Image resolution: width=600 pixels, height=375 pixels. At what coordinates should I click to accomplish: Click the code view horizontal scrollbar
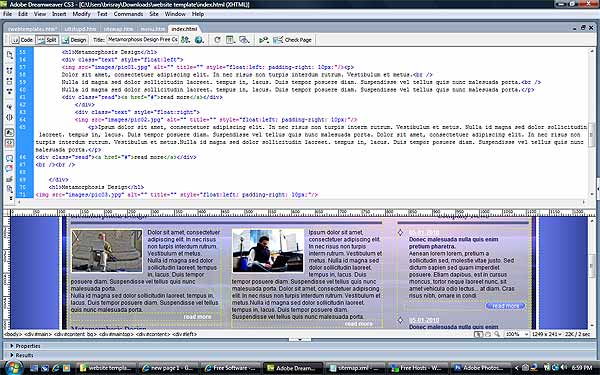[x=302, y=202]
